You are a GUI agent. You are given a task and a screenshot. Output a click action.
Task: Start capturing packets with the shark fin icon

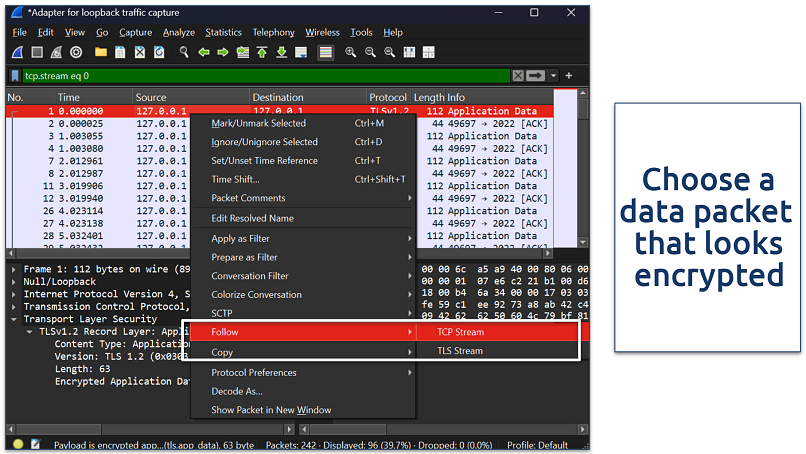coord(18,51)
